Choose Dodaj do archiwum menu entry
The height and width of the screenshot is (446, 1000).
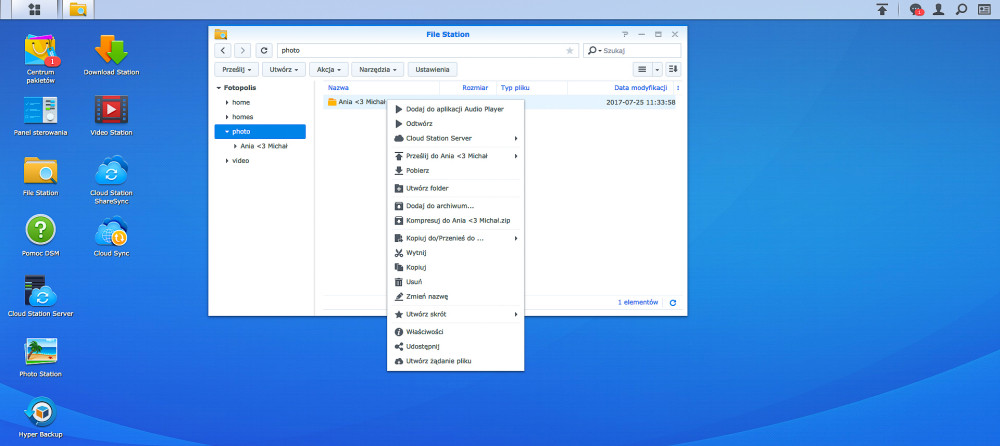455,206
